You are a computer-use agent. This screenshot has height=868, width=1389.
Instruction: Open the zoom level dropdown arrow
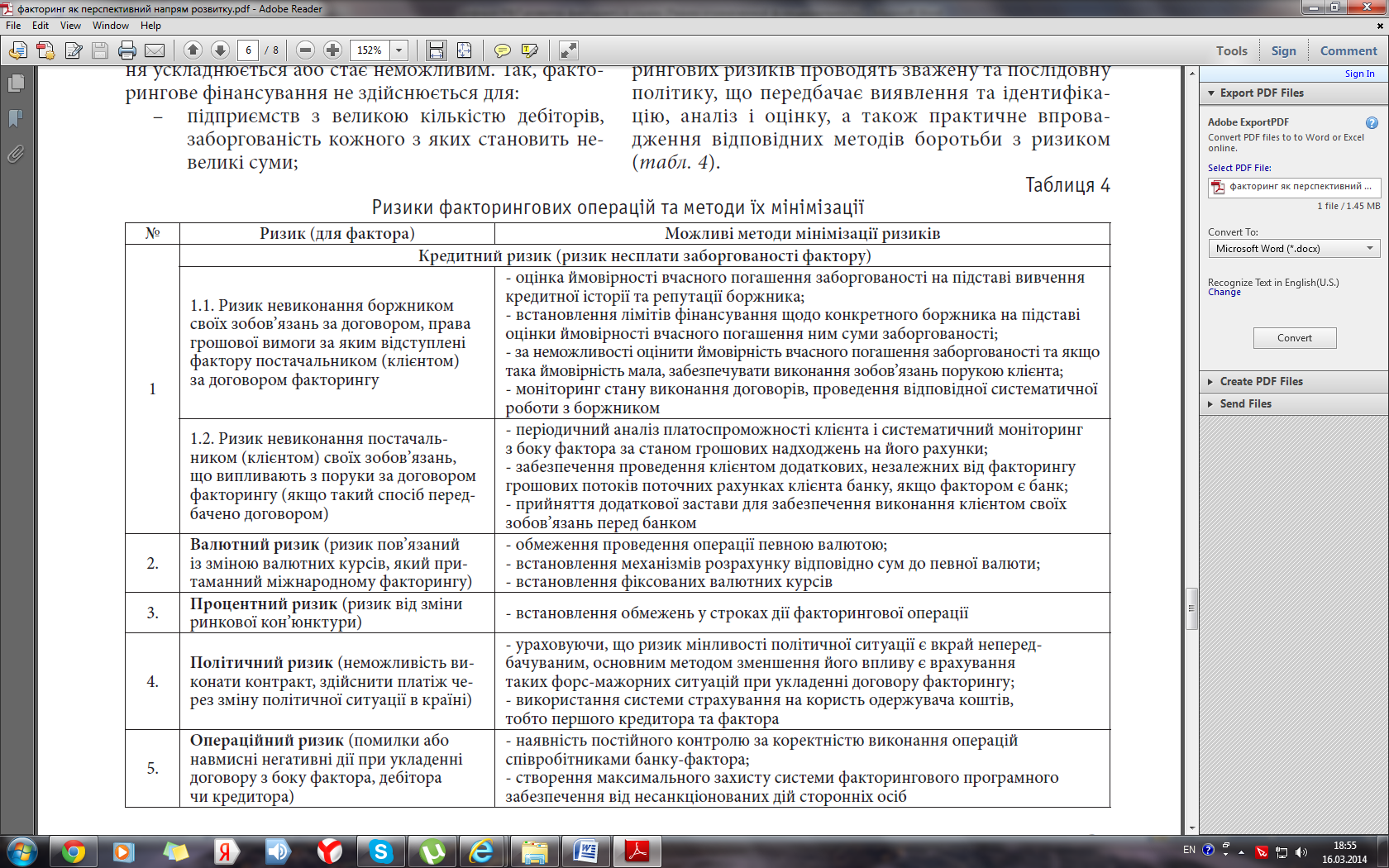399,50
